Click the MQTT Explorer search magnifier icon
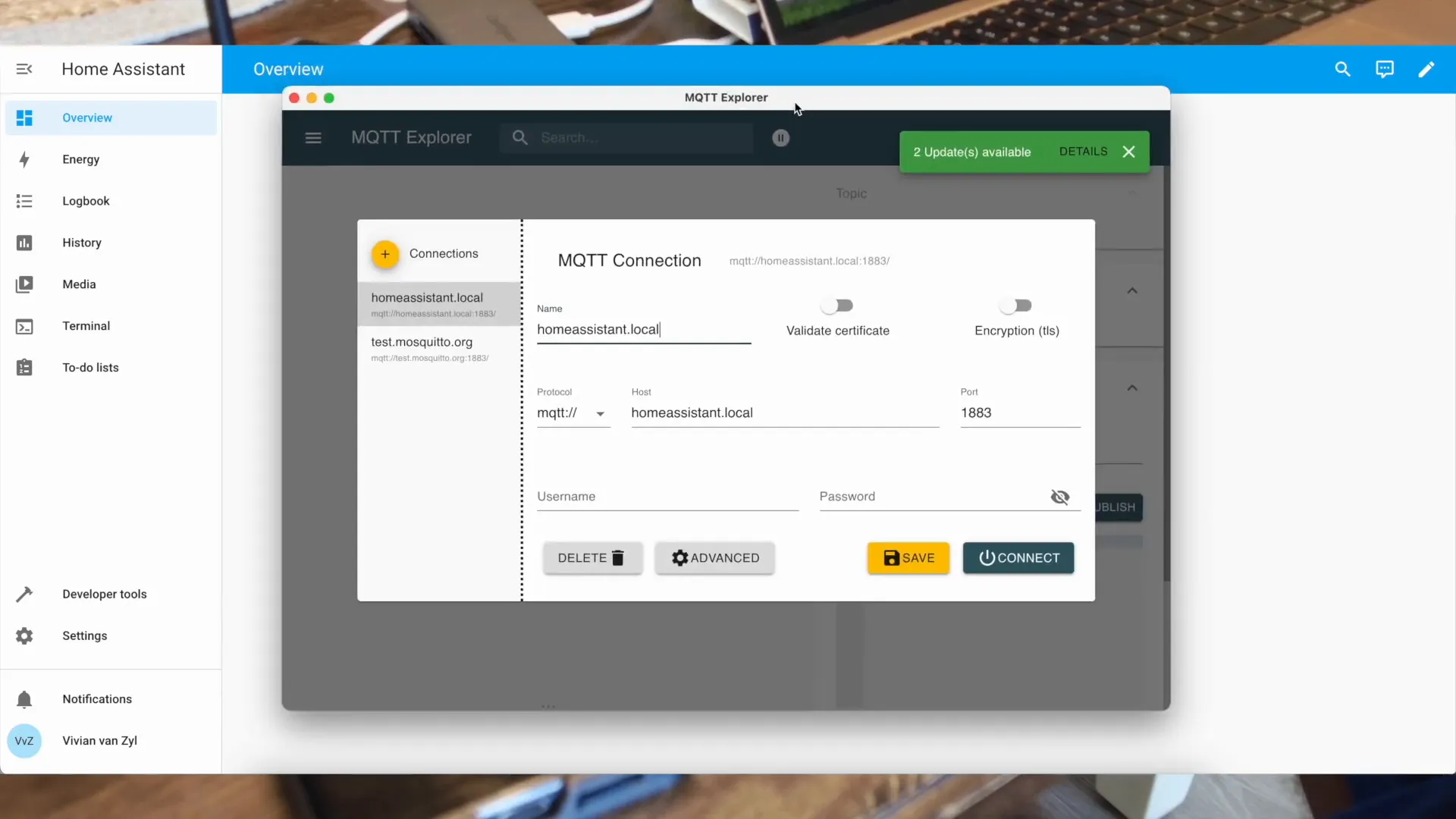1456x819 pixels. (520, 137)
